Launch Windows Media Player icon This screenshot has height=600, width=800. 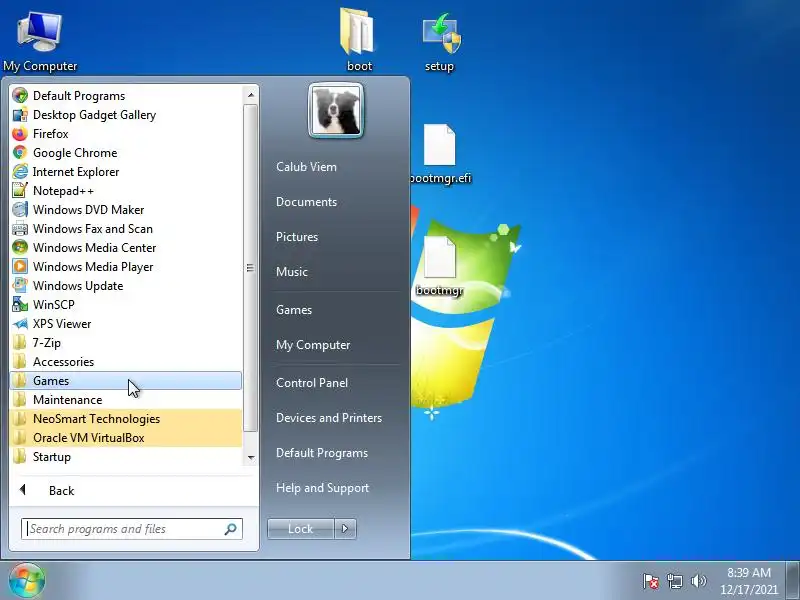20,266
